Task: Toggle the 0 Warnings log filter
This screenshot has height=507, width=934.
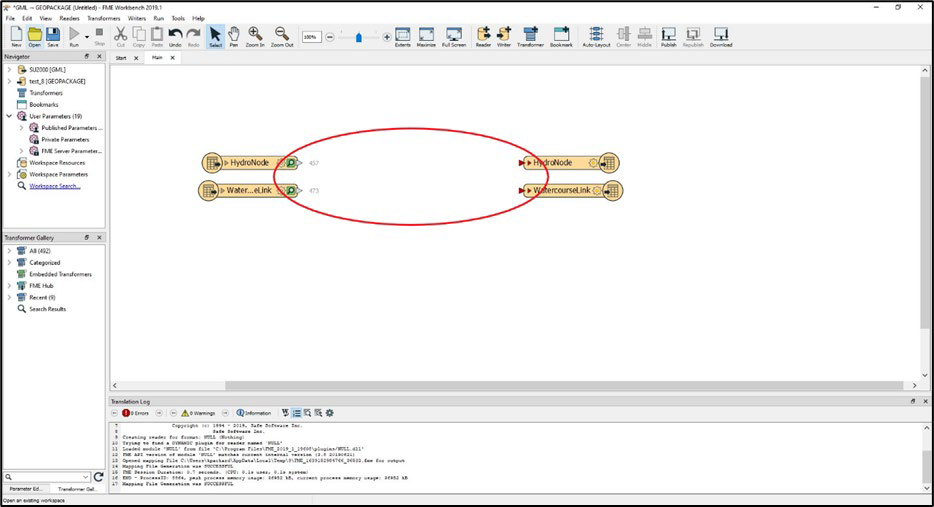Action: click(198, 413)
